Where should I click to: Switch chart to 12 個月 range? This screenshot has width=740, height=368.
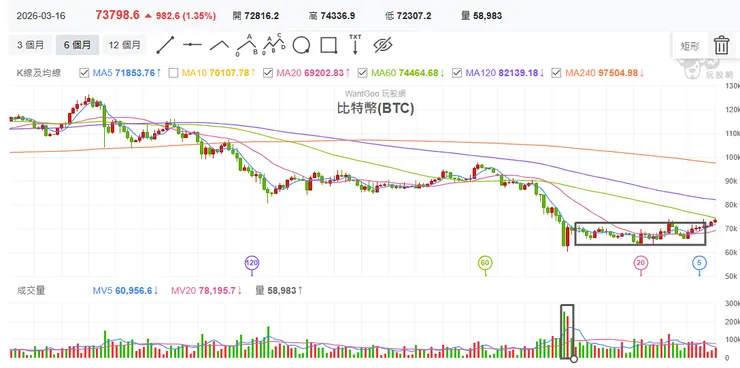point(125,45)
